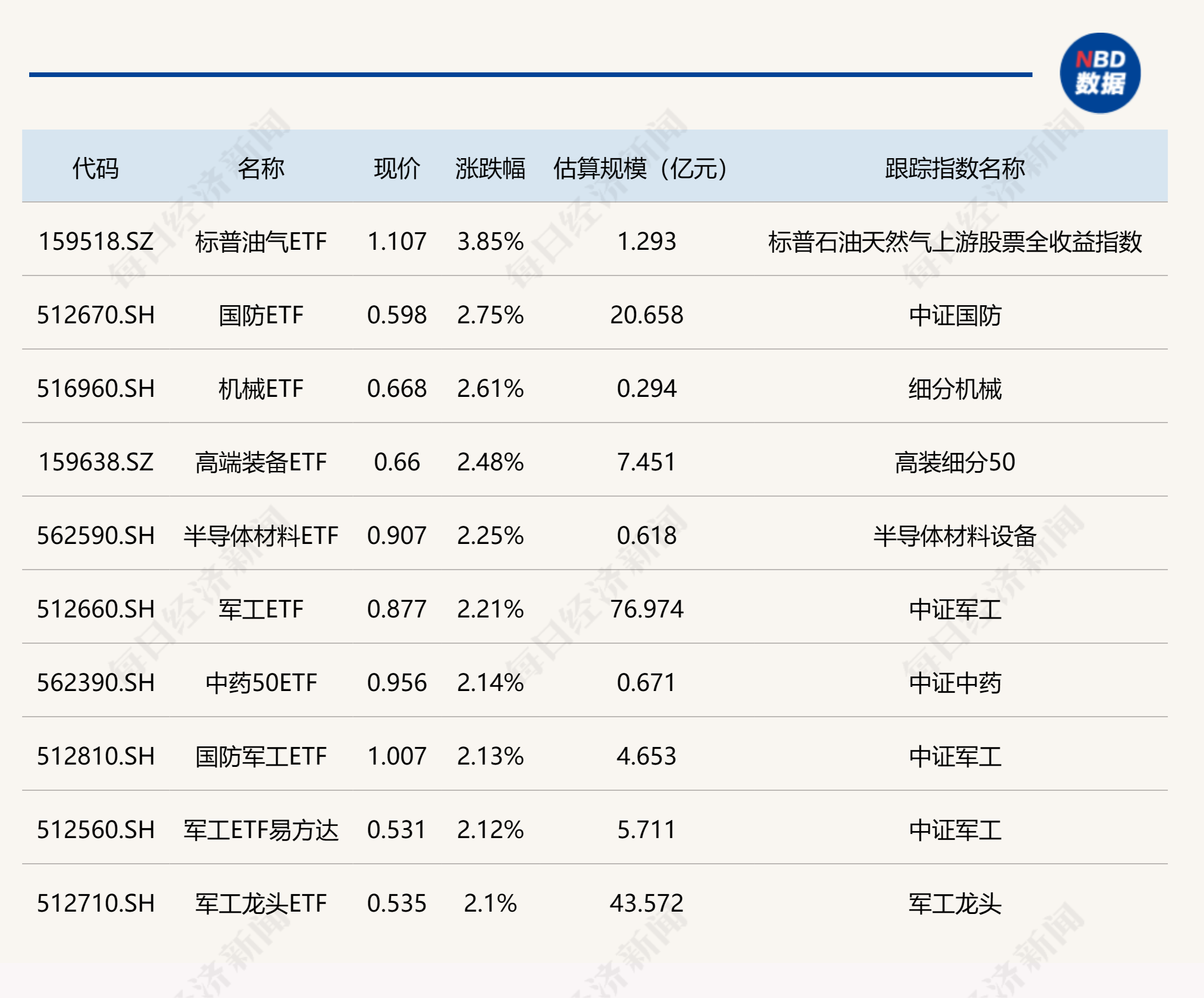Select the 军工ETF name cell

[261, 609]
